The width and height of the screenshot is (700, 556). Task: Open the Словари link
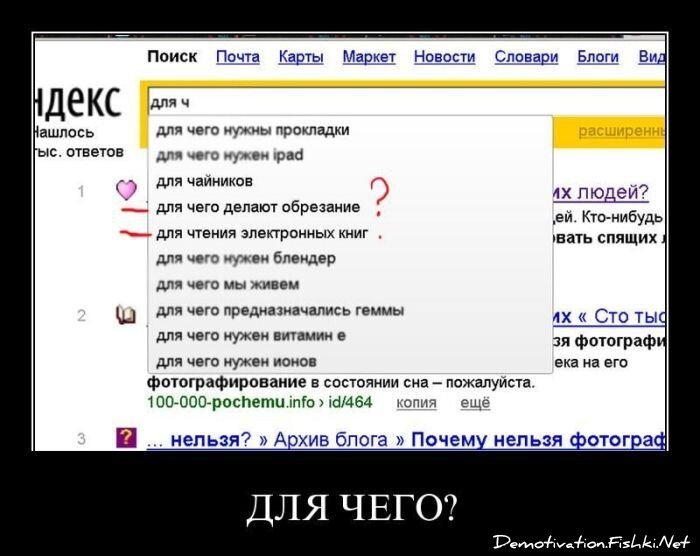point(526,57)
